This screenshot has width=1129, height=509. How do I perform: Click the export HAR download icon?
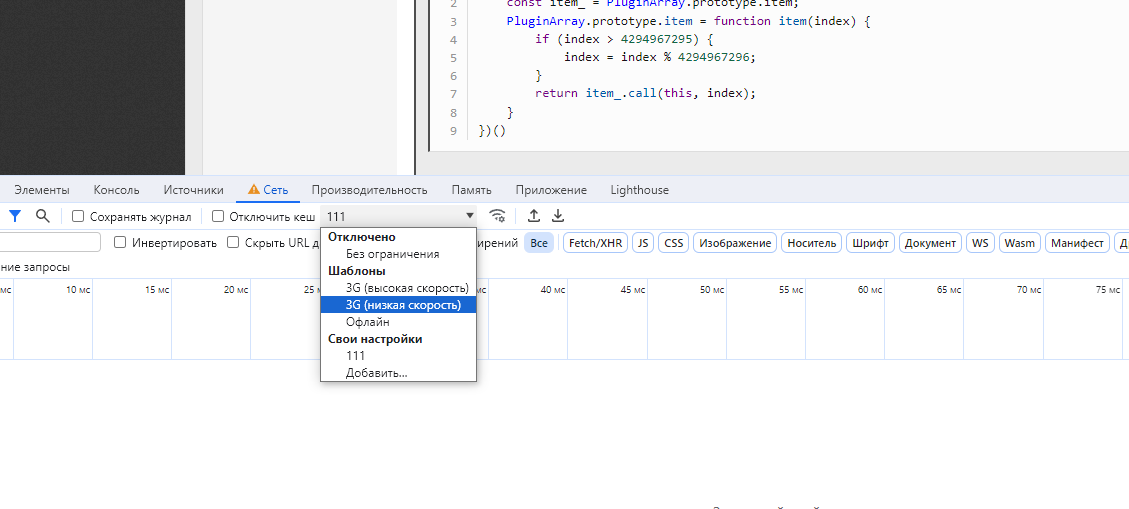click(x=558, y=216)
